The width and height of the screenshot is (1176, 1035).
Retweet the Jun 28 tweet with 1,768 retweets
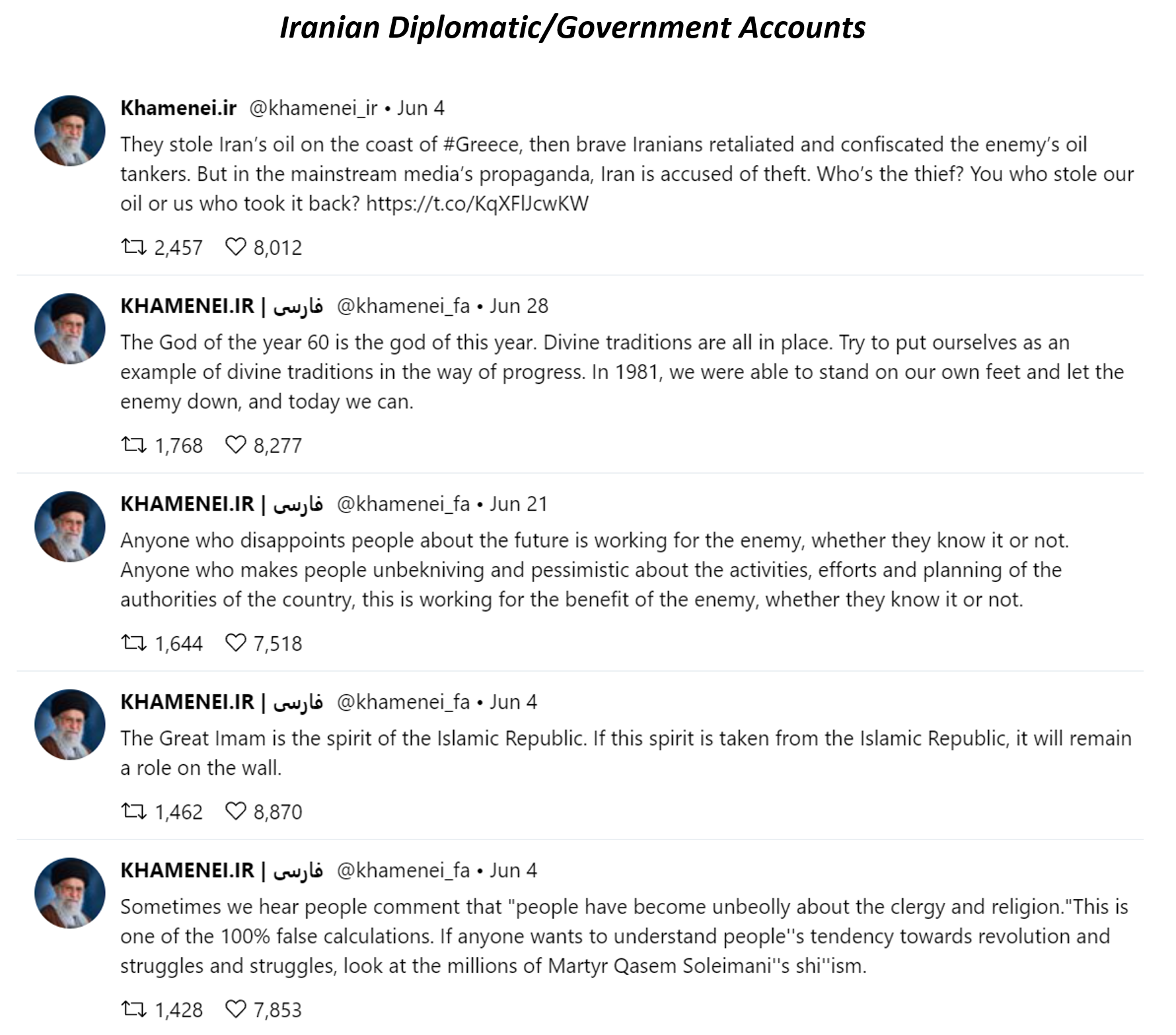point(134,445)
